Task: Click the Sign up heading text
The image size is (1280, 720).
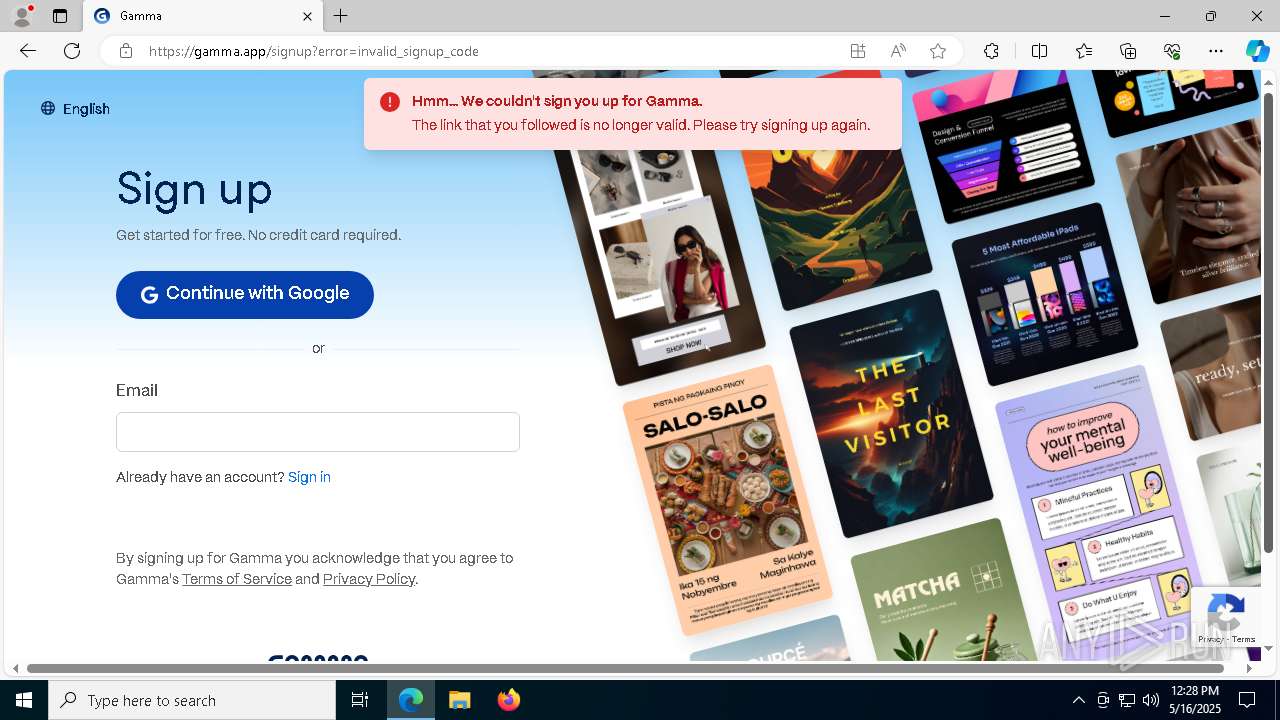Action: pyautogui.click(x=194, y=190)
